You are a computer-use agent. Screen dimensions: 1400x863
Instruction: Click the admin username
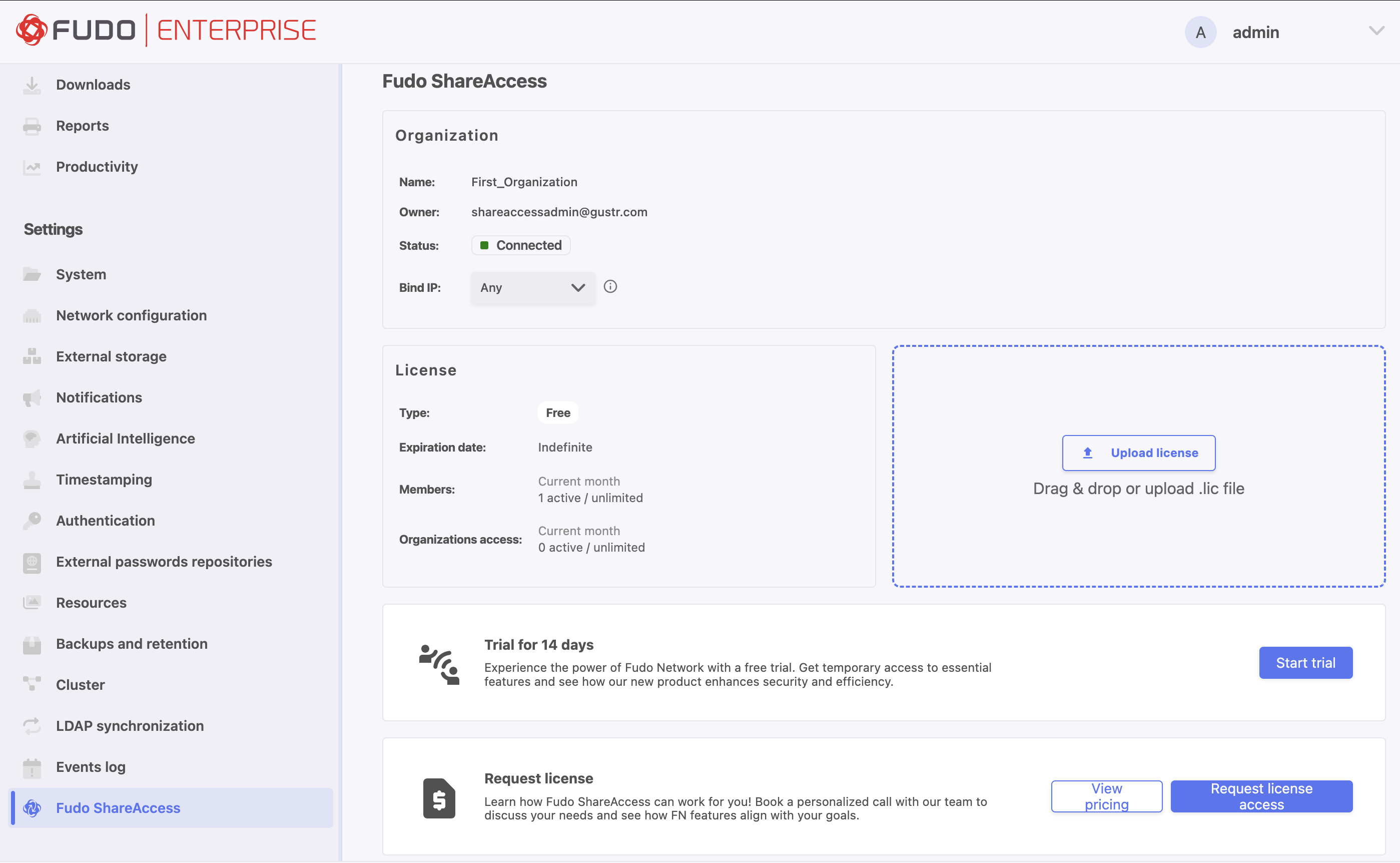(x=1256, y=33)
